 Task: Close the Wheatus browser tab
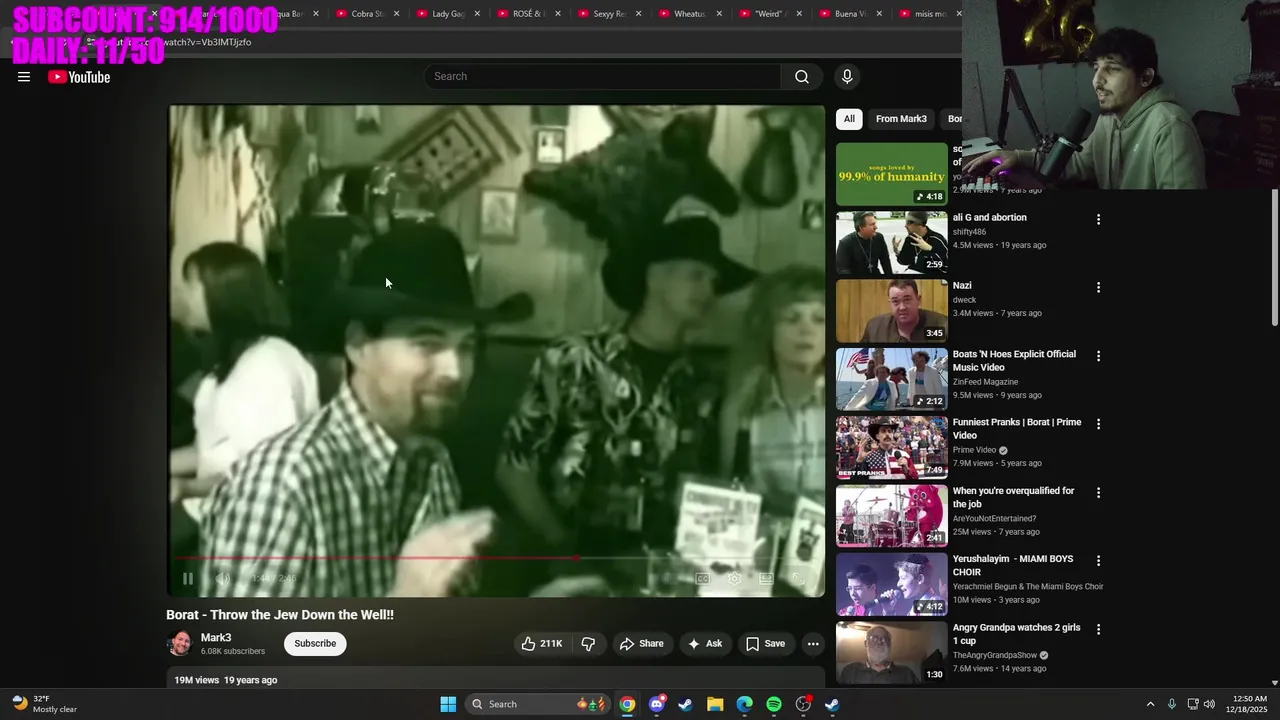click(719, 14)
